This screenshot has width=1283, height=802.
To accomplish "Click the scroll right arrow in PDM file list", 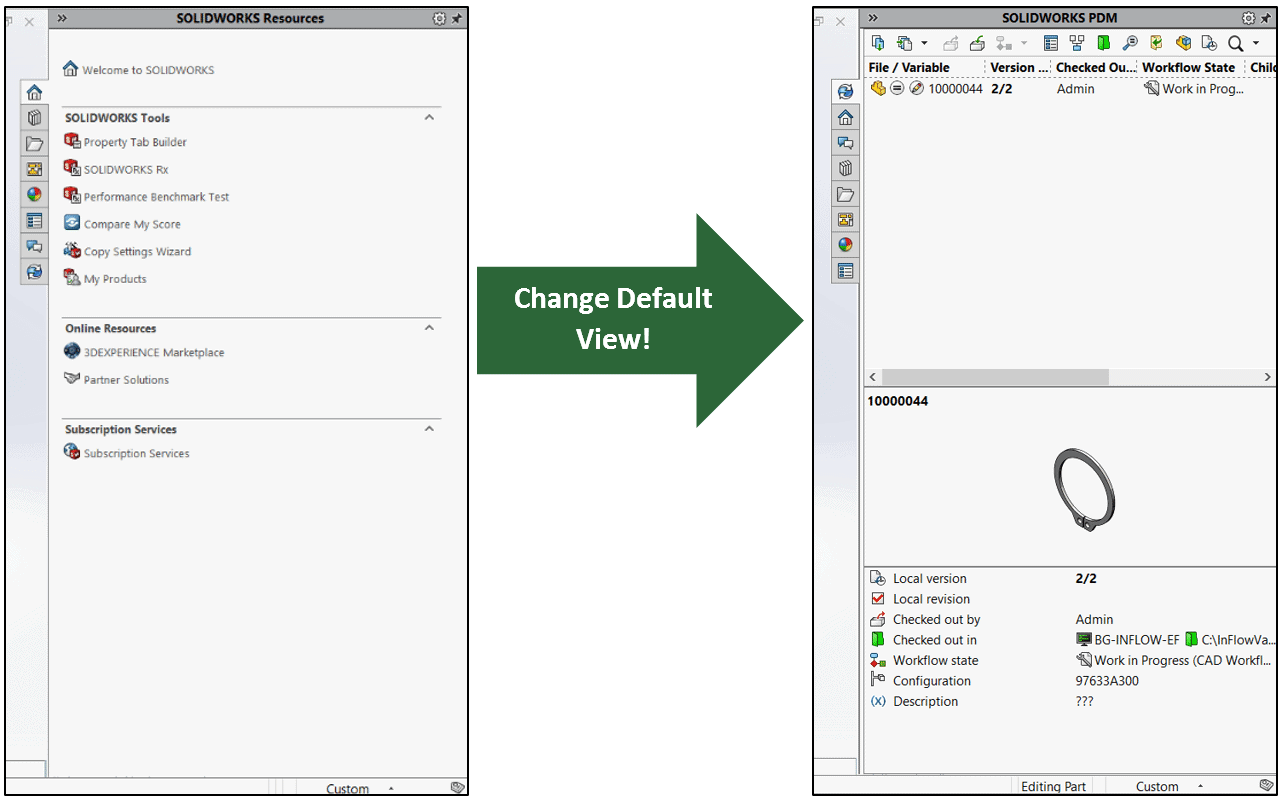I will (1268, 377).
